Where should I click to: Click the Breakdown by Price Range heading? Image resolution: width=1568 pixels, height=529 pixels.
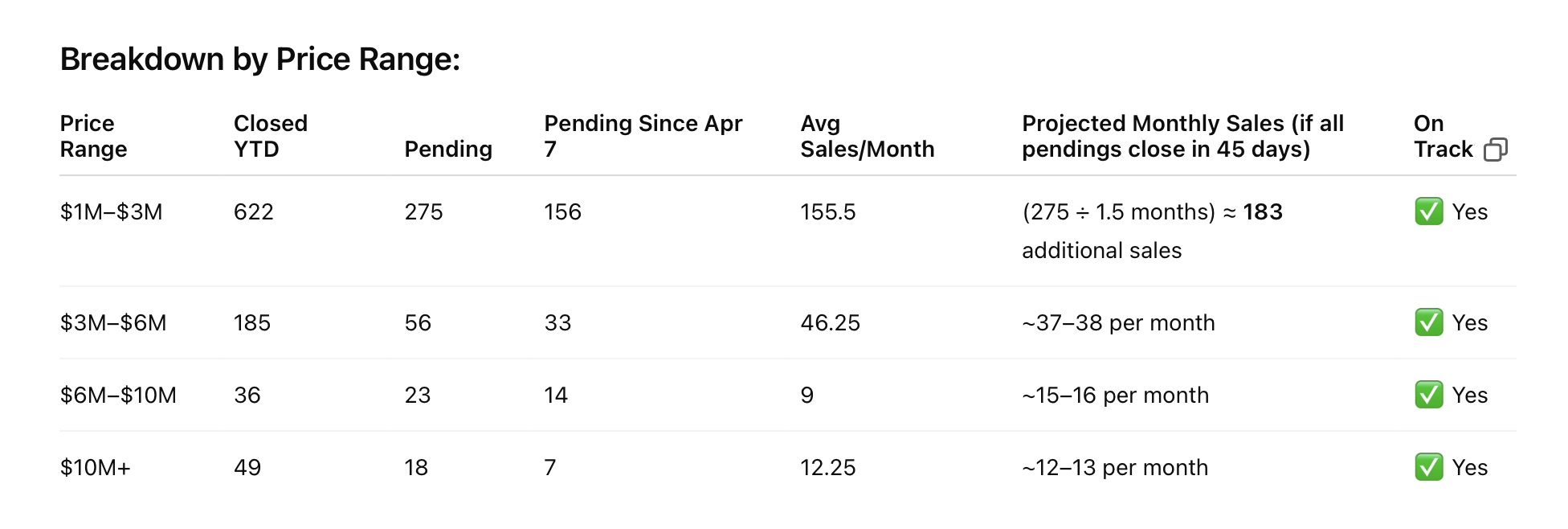point(260,59)
